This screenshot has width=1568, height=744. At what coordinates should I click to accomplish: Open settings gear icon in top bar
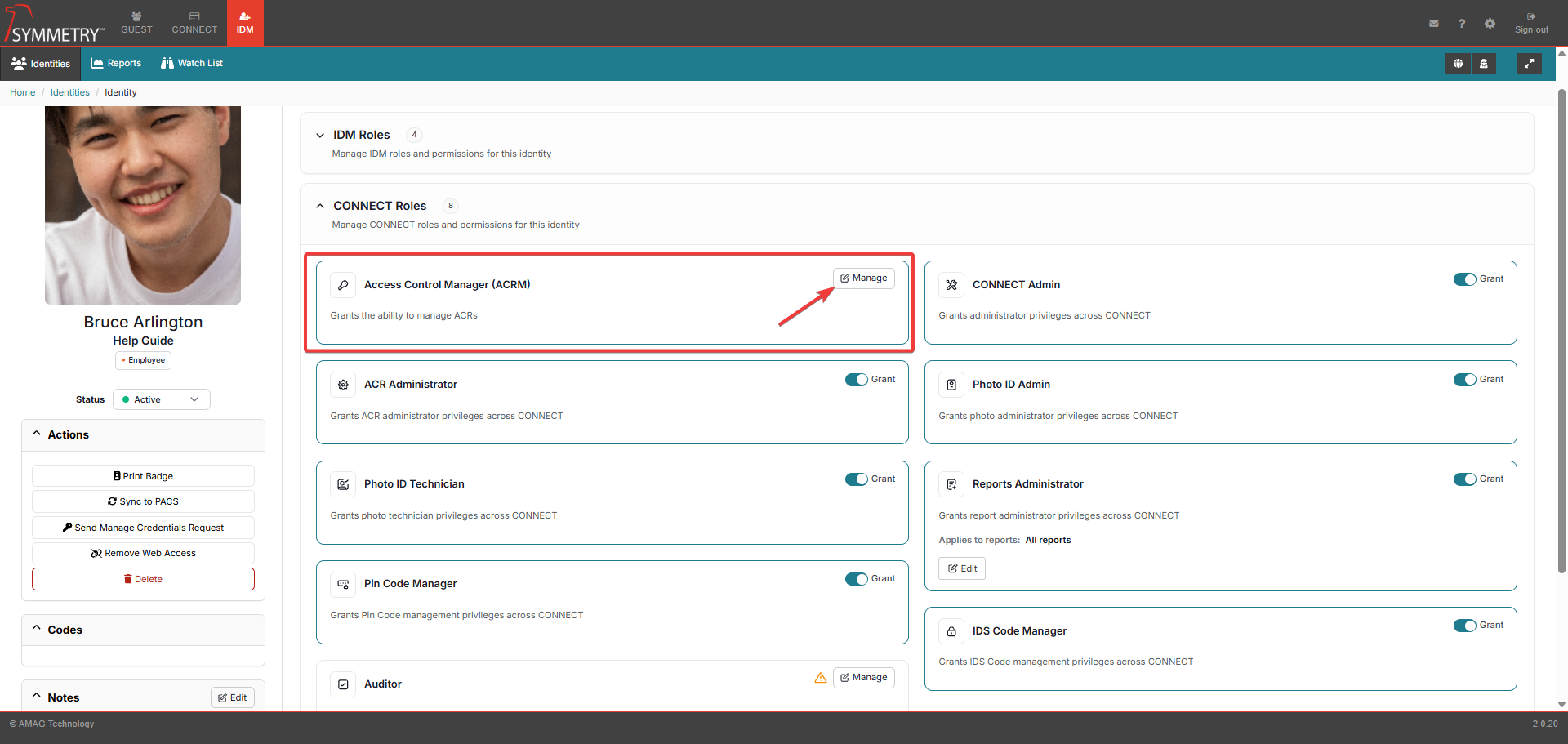coord(1490,24)
